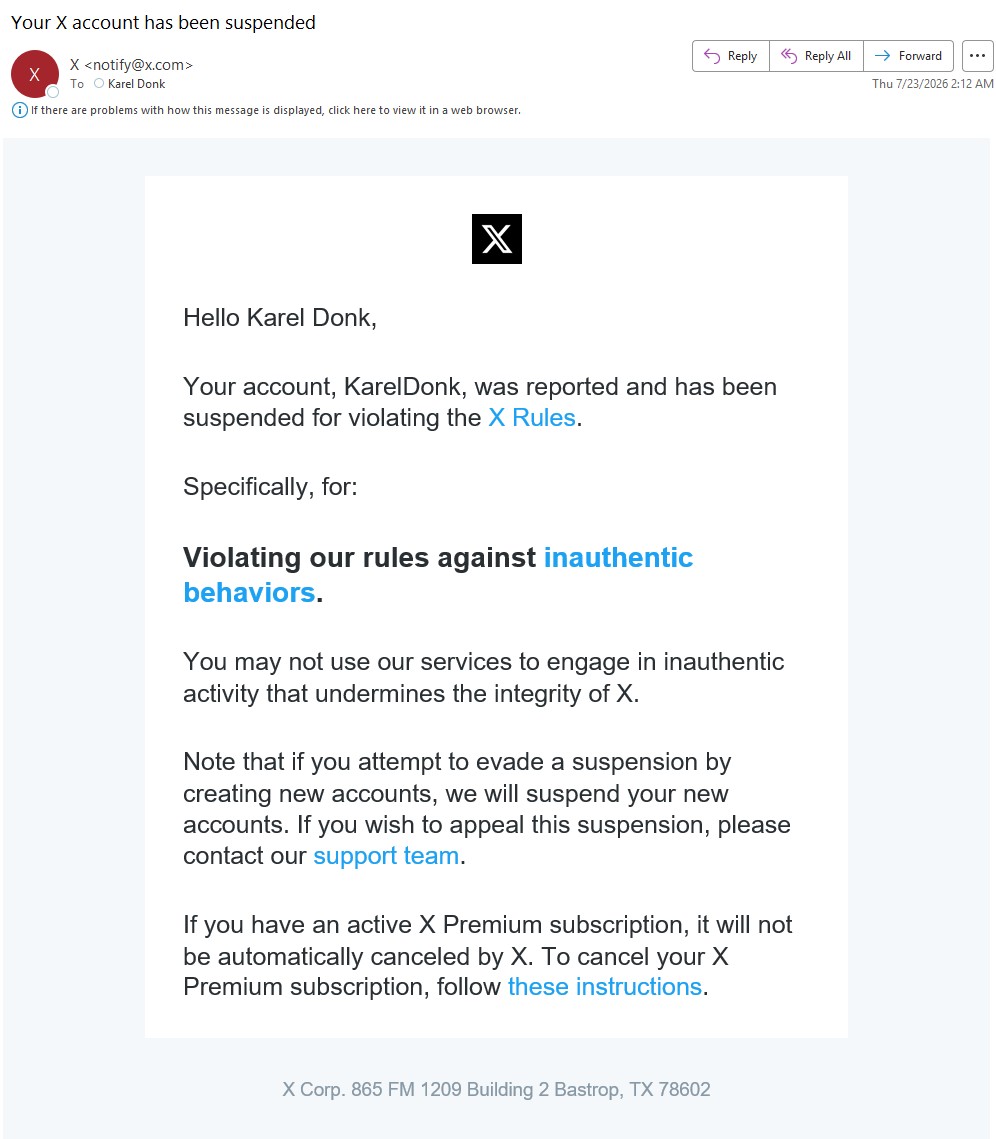Choose Reply All for this message

(x=816, y=56)
